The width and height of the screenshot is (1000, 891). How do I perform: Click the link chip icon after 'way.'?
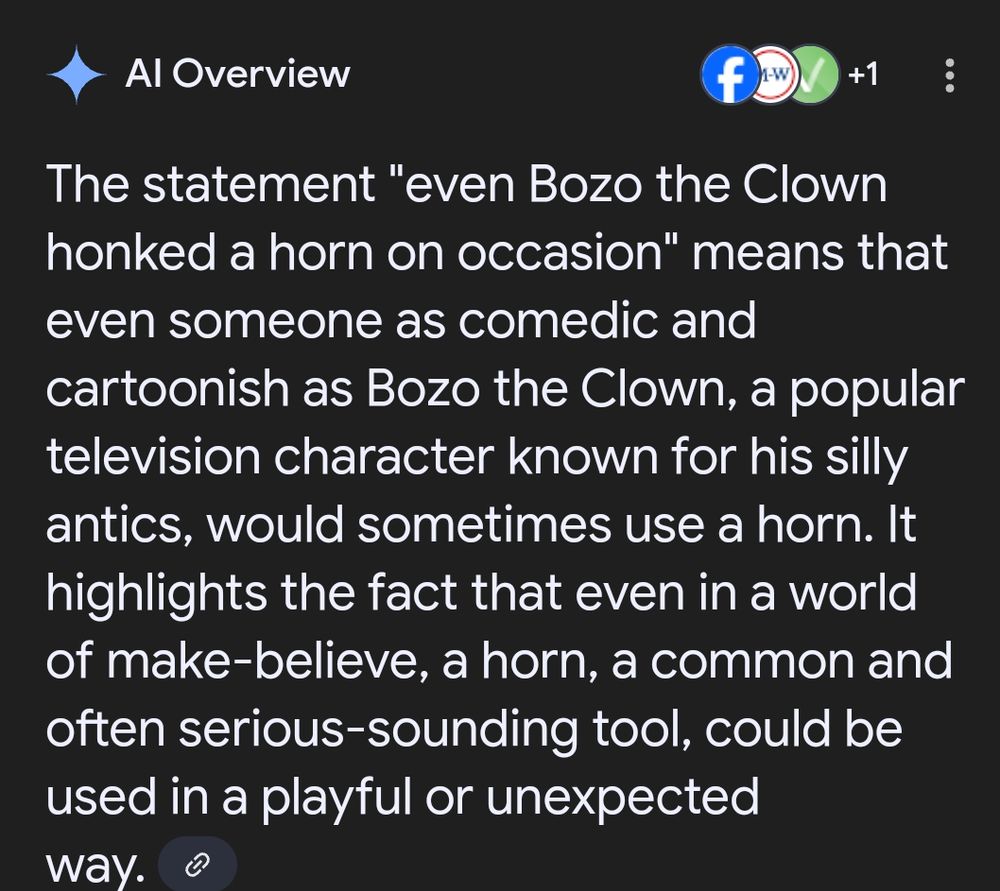pyautogui.click(x=197, y=865)
